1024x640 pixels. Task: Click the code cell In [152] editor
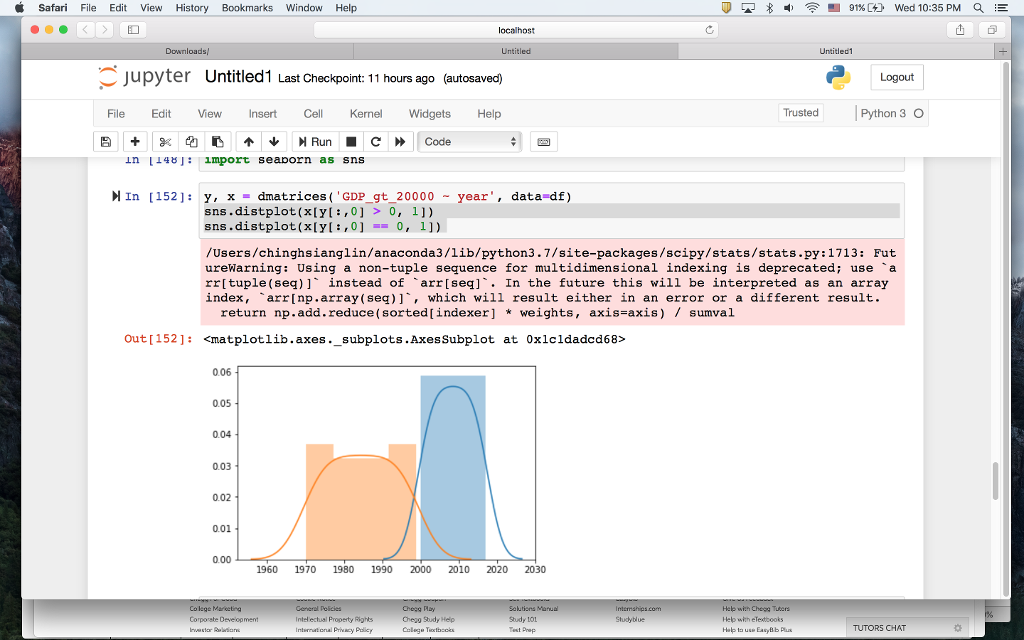point(552,211)
